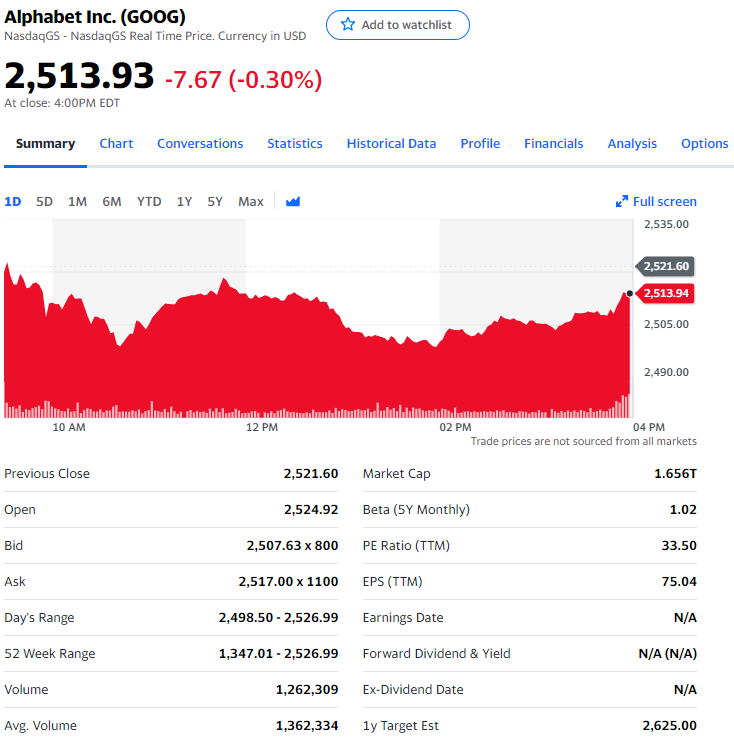This screenshot has height=747, width=734.
Task: Click the Alphabet Inc. (GOOG) title
Action: (x=95, y=17)
